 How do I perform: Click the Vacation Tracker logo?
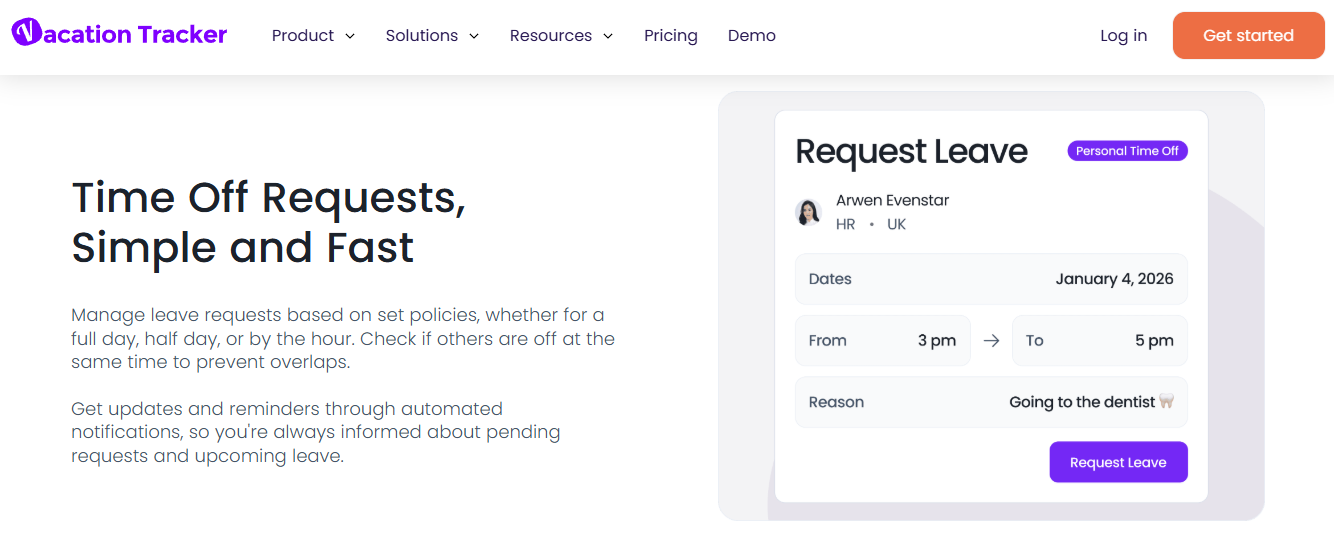click(119, 34)
